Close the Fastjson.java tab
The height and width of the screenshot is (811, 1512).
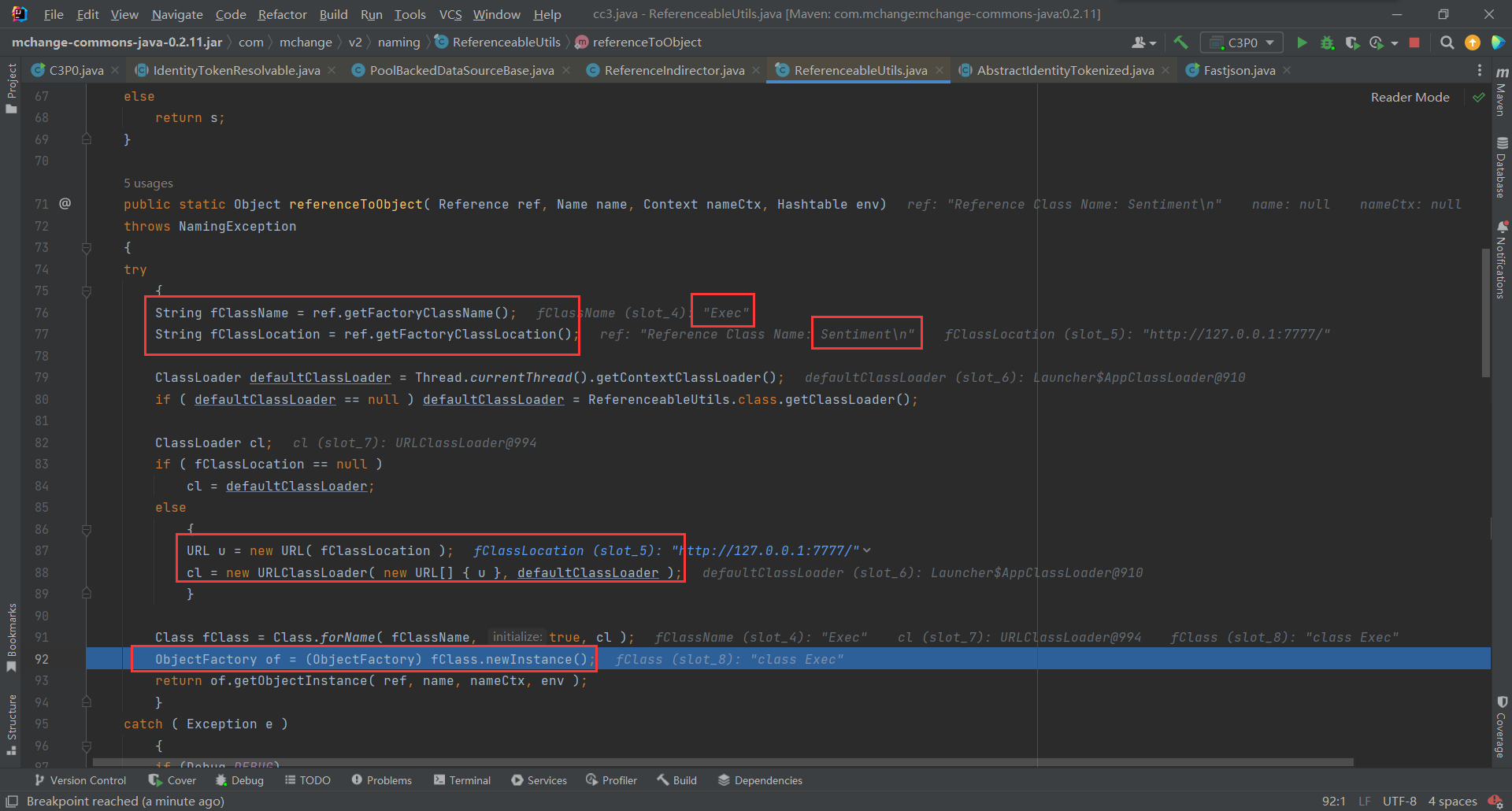coord(1287,70)
